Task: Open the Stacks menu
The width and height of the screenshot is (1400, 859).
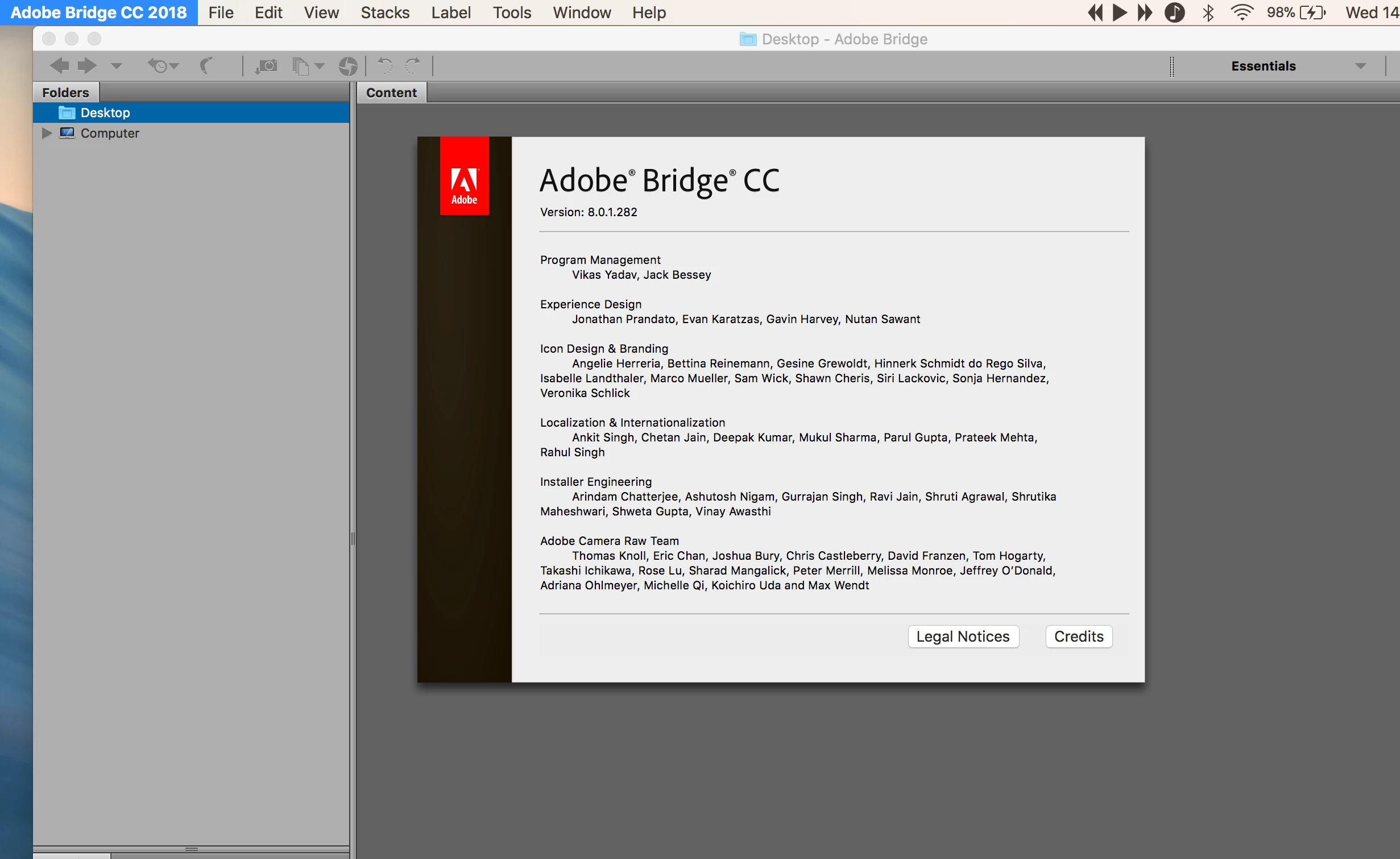Action: pyautogui.click(x=384, y=13)
